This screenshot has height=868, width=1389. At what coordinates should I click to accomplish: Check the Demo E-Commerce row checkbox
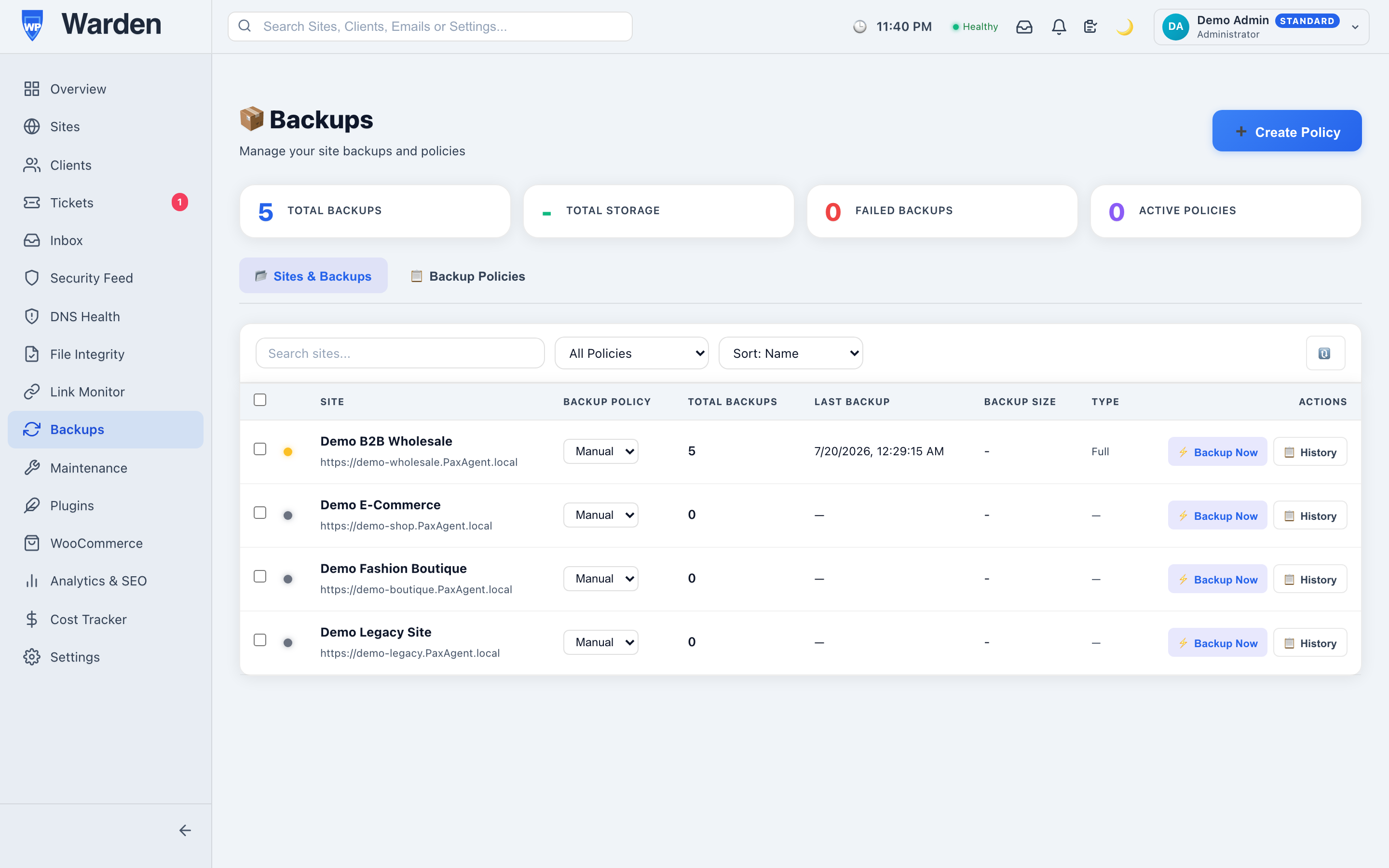pos(260,513)
